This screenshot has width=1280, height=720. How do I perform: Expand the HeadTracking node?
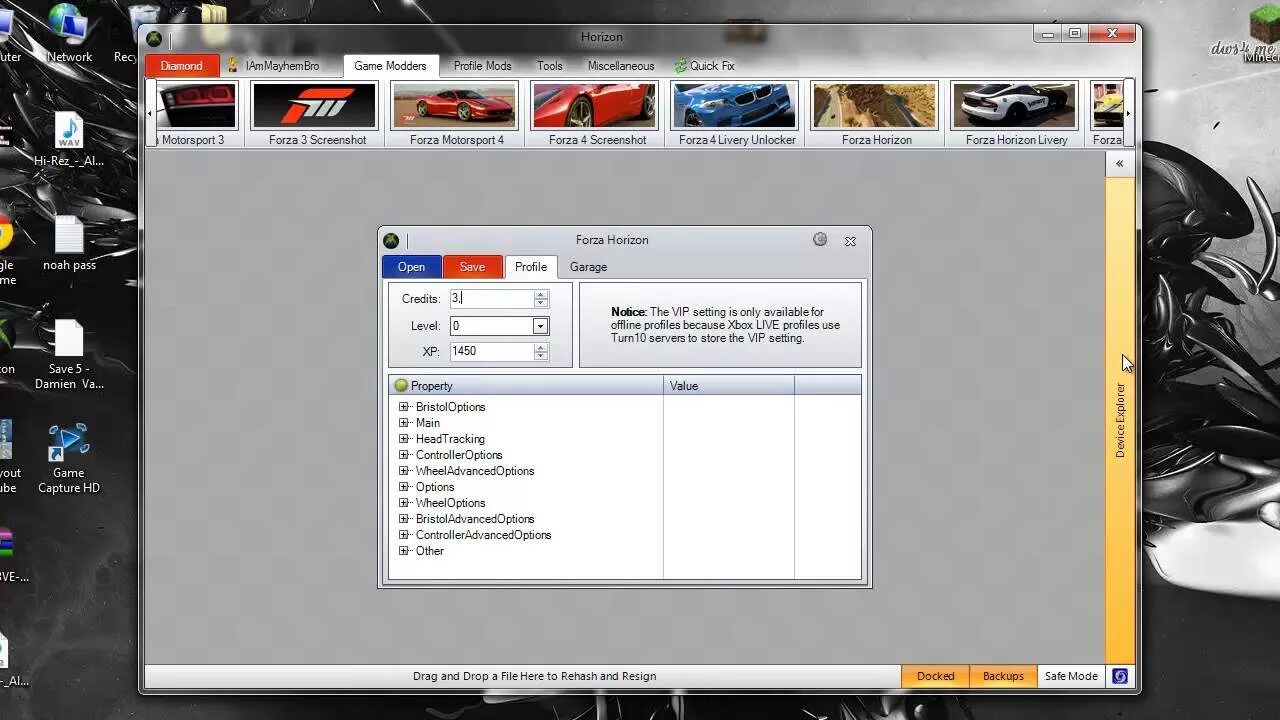(404, 439)
